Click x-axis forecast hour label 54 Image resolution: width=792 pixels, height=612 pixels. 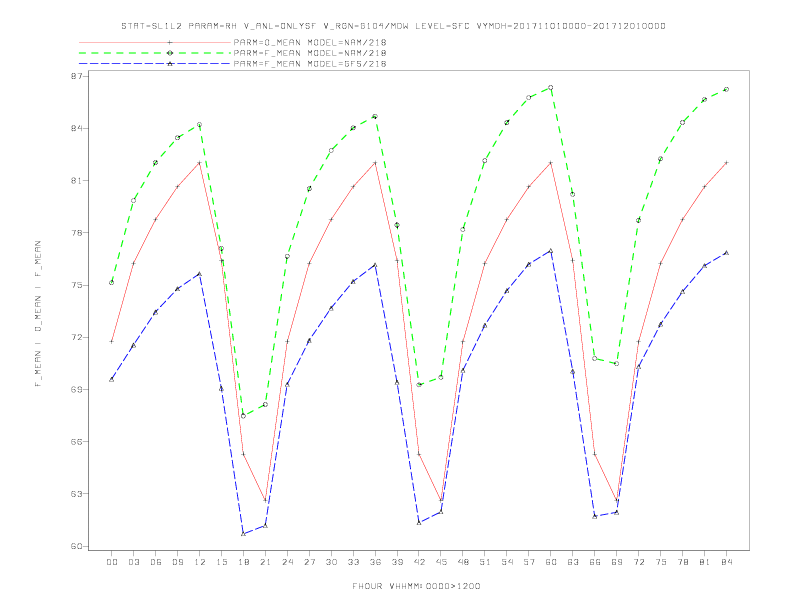click(x=507, y=562)
